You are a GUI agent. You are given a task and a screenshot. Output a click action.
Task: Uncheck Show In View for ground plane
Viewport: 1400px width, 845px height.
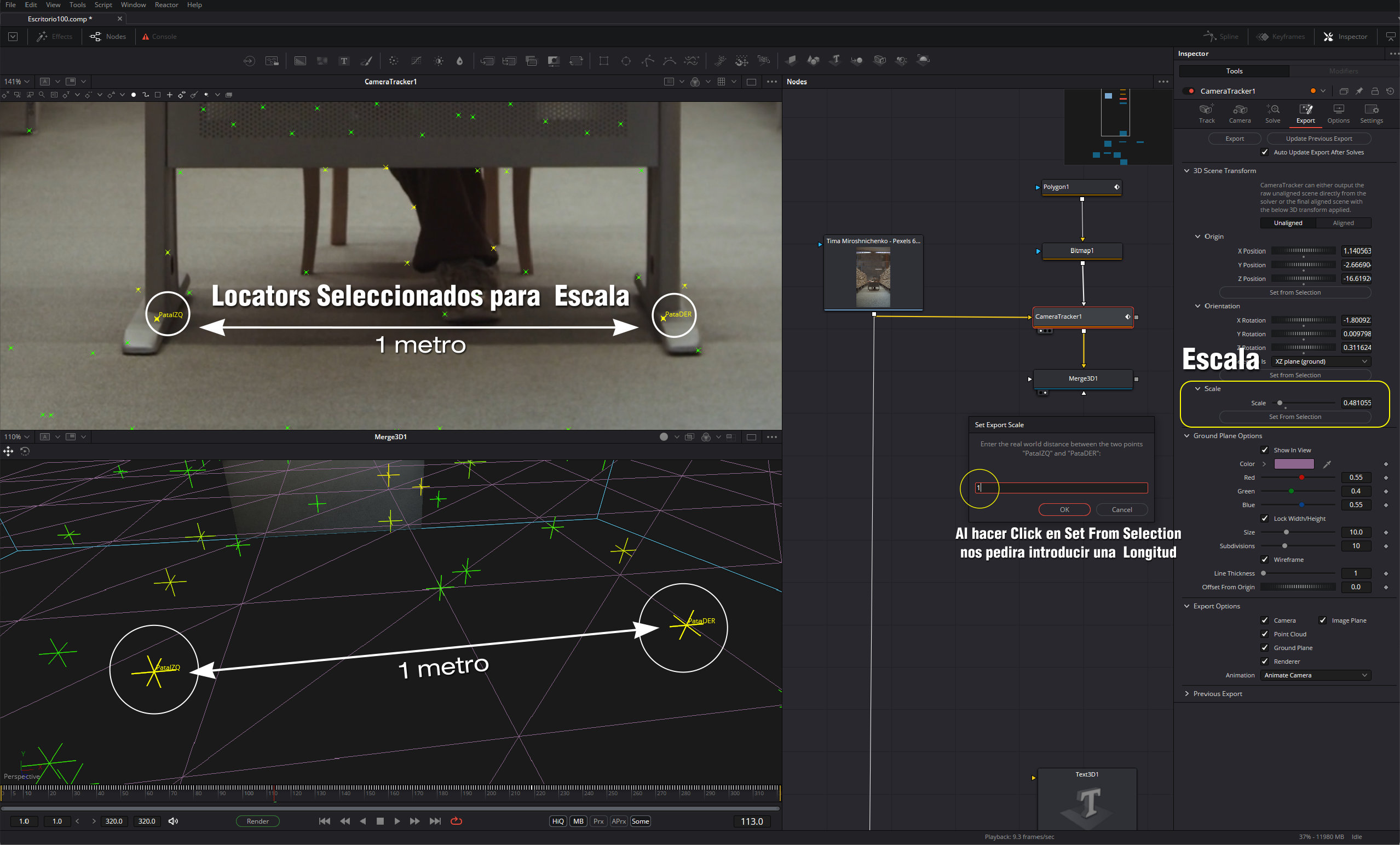pos(1264,450)
